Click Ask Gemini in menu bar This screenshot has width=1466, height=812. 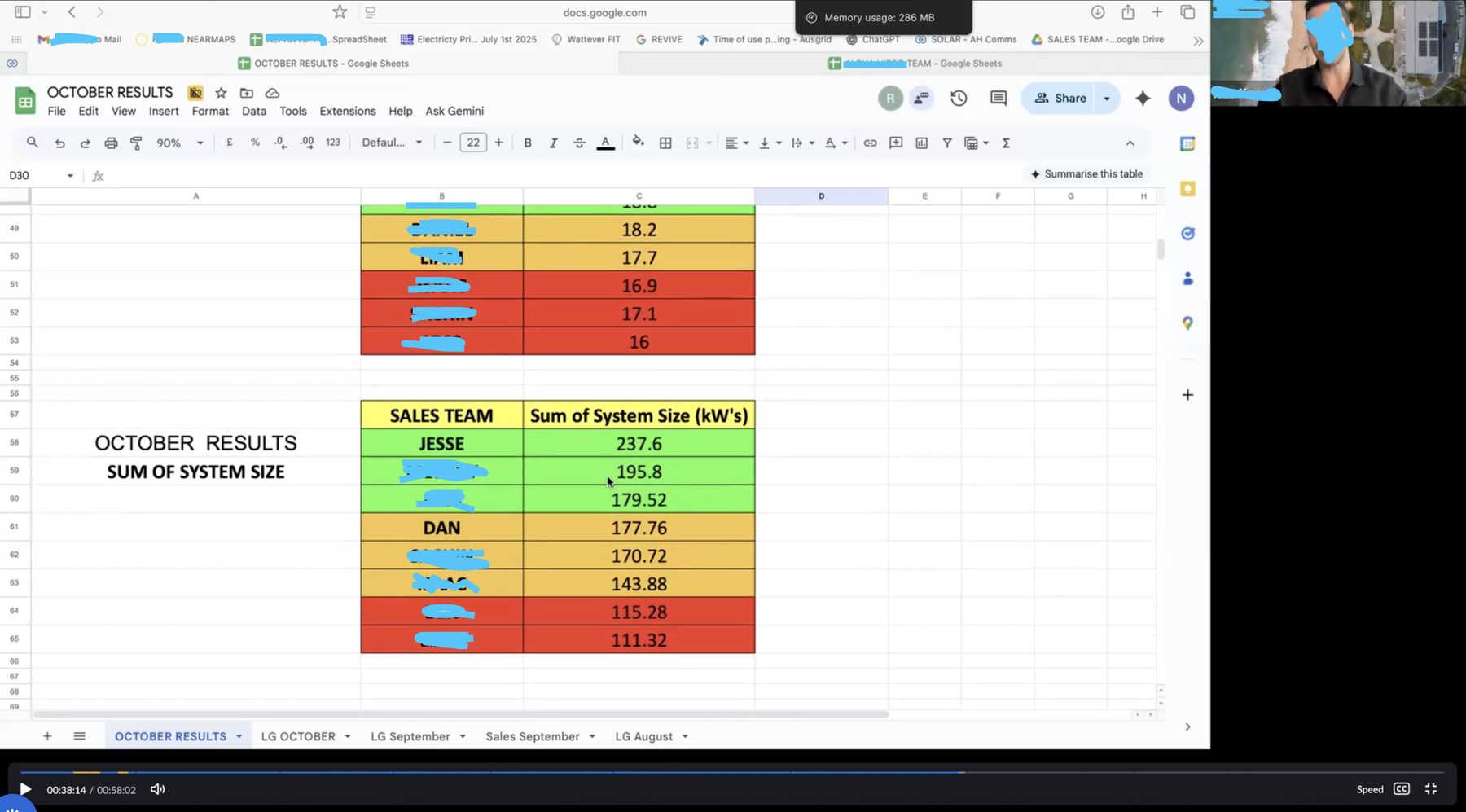coord(454,111)
